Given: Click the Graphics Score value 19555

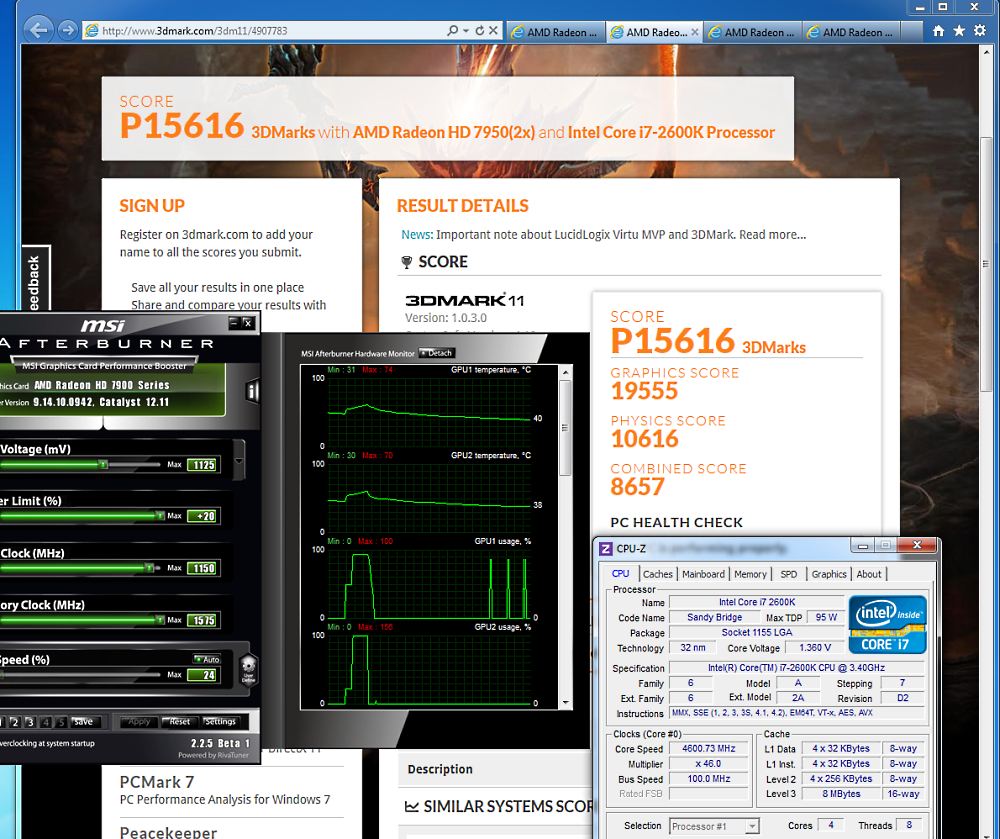Looking at the screenshot, I should click(x=644, y=391).
